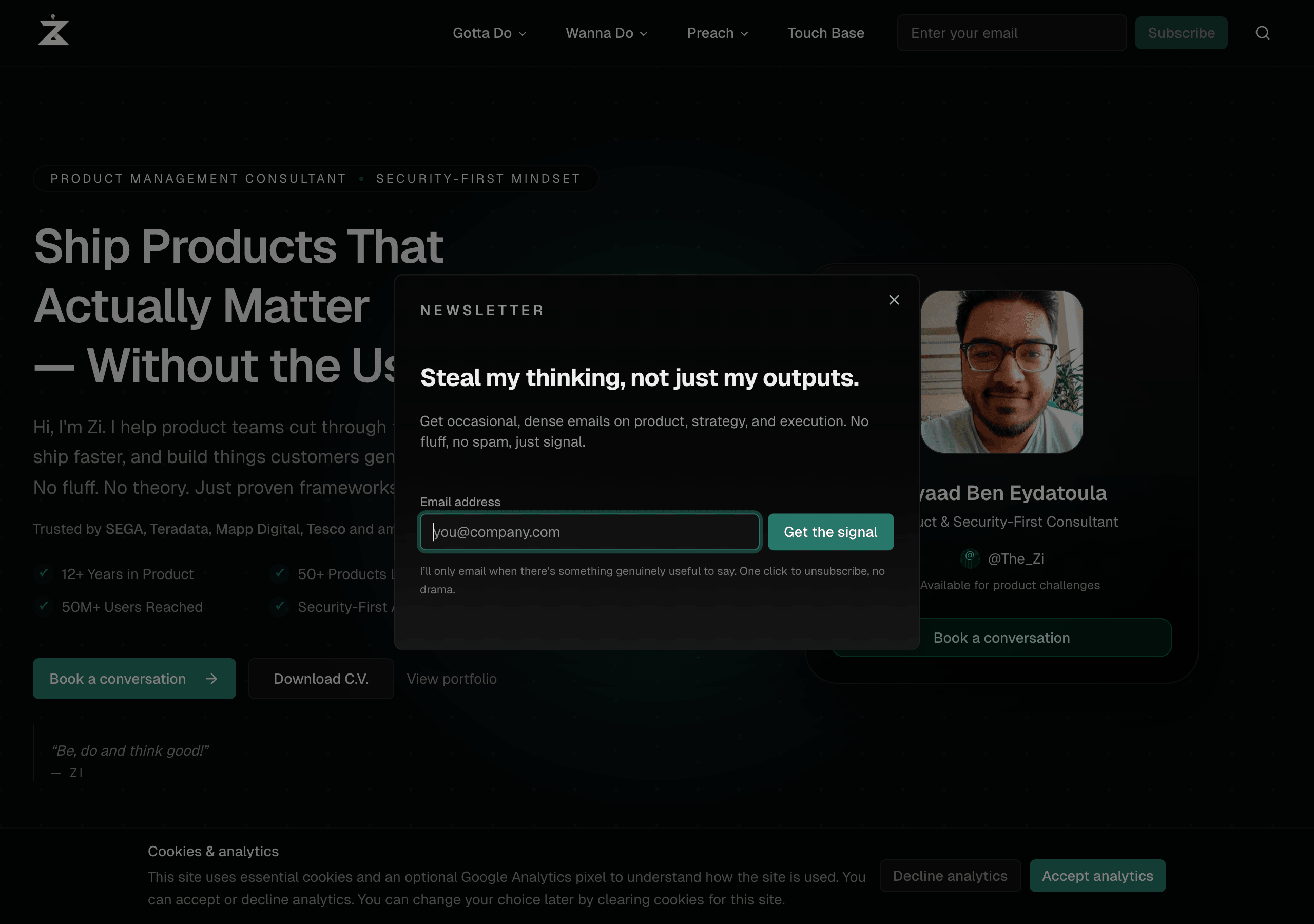This screenshot has height=924, width=1314.
Task: Click the @ icon beside The_Zi handle
Action: 969,558
